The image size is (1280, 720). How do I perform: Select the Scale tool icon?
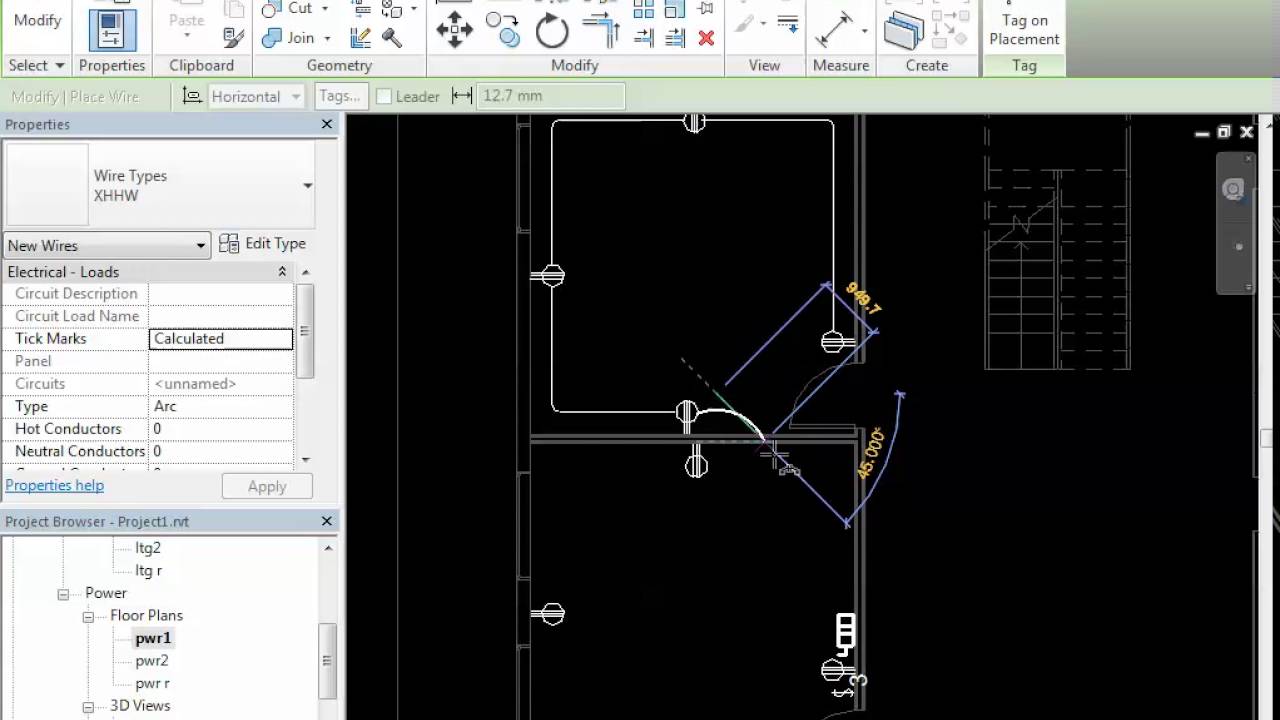coord(675,9)
